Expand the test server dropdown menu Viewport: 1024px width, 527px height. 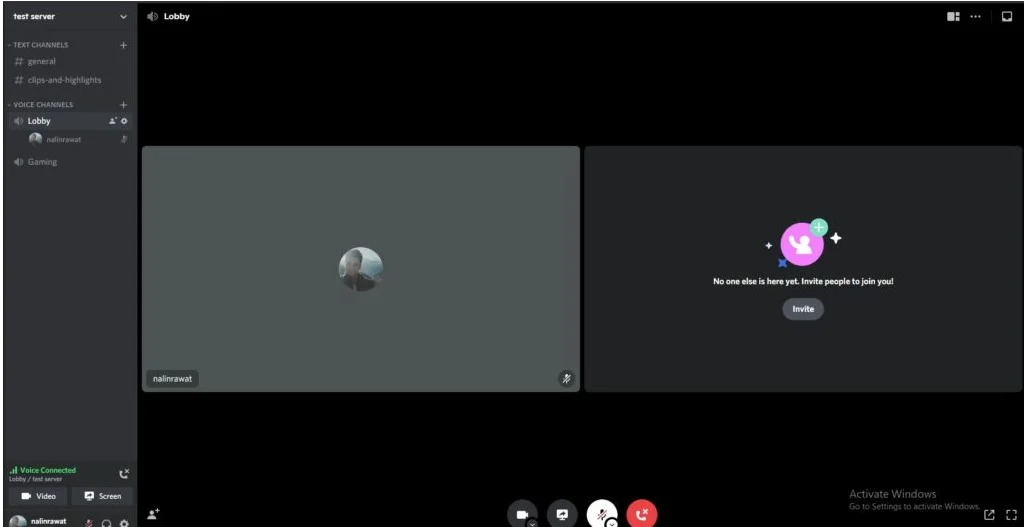(123, 17)
